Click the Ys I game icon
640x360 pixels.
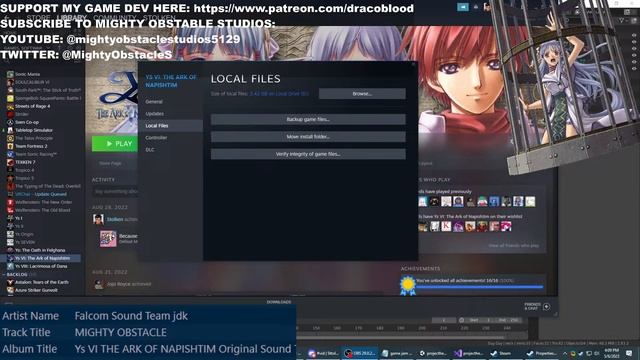tap(10, 218)
